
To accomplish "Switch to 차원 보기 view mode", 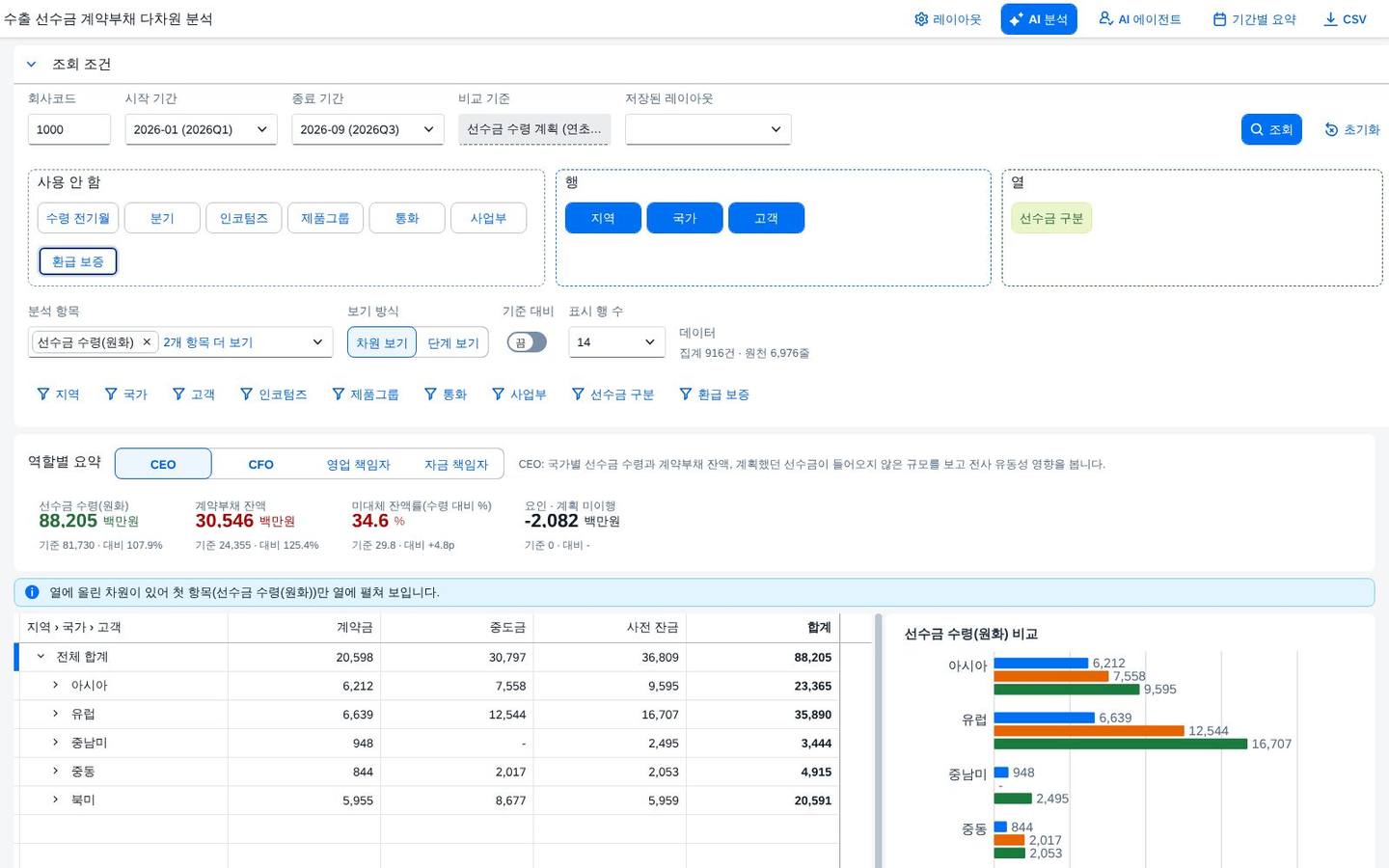I will (382, 342).
